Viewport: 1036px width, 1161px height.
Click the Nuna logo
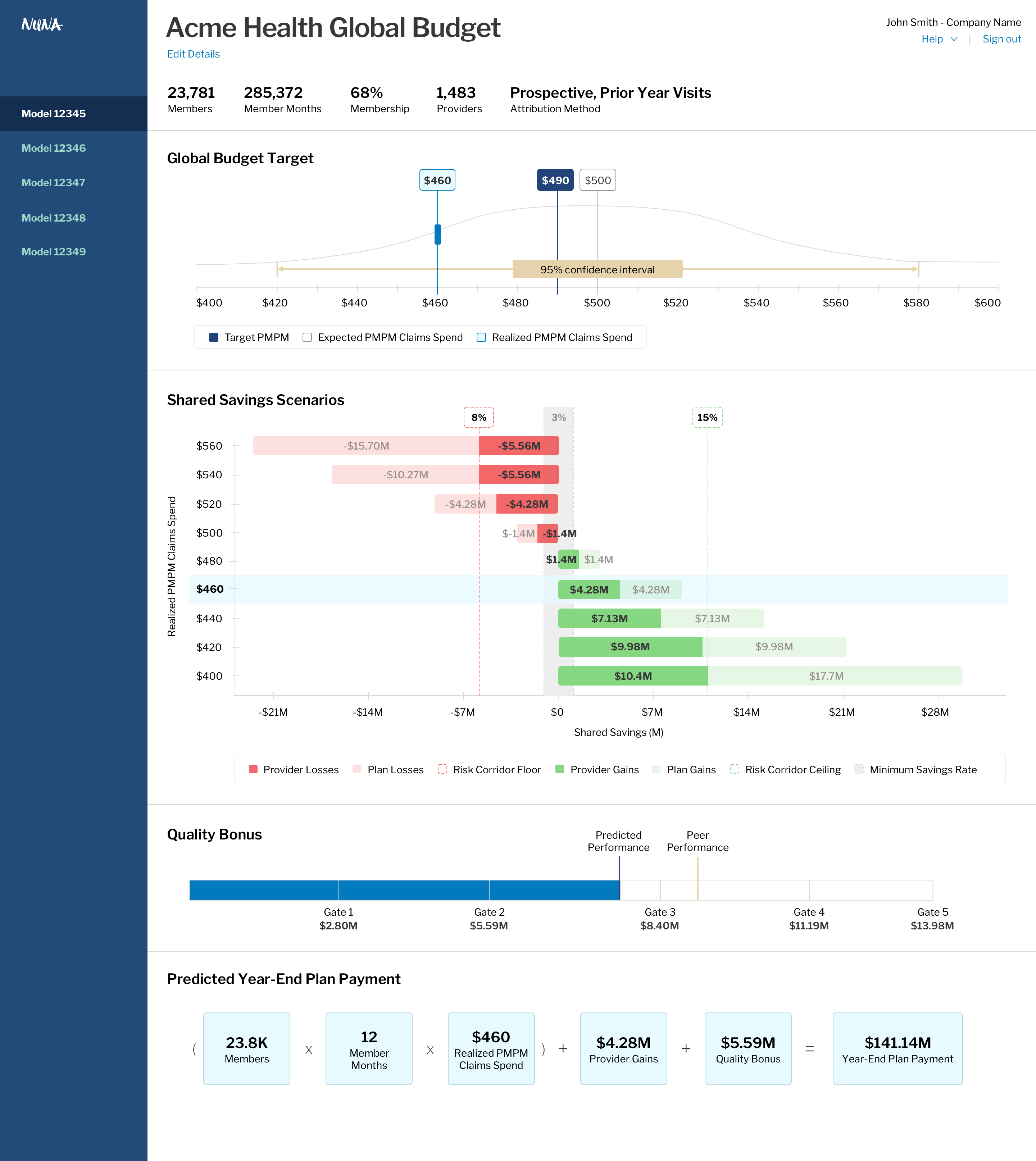pos(42,24)
